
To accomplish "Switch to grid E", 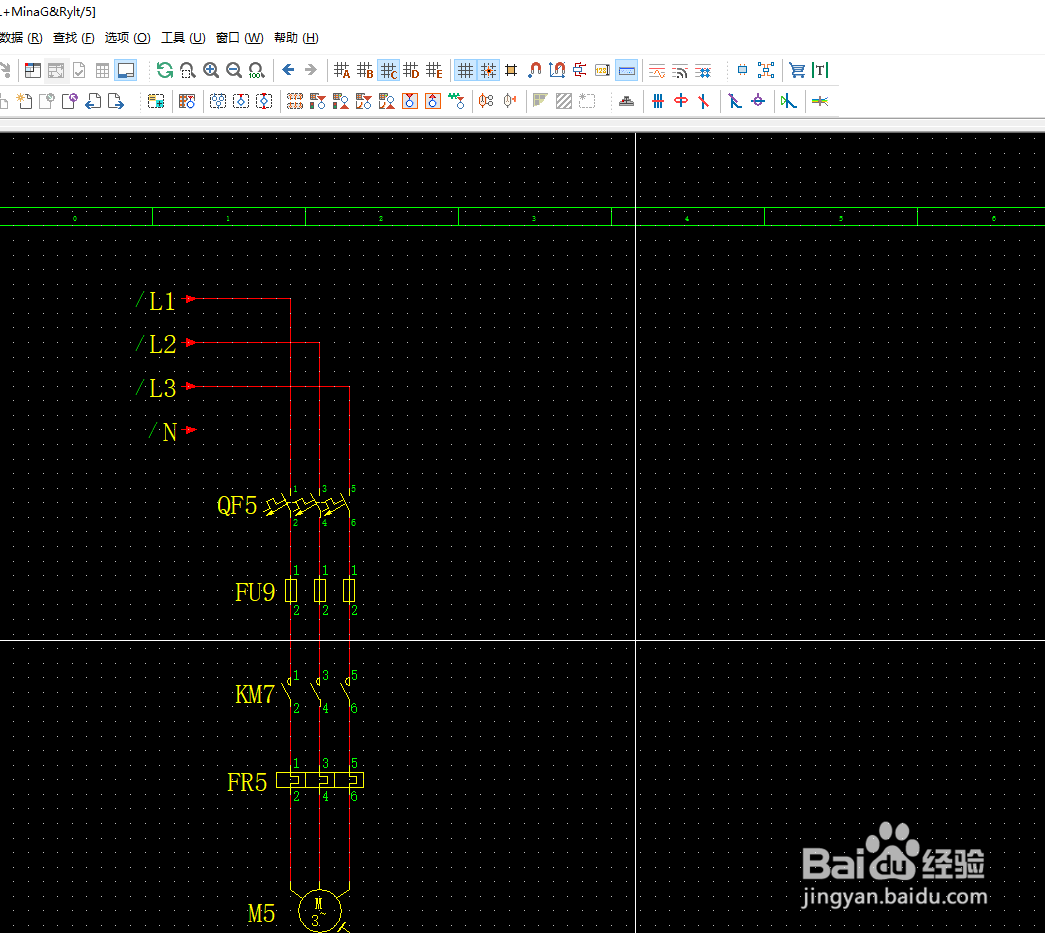I will (x=435, y=70).
